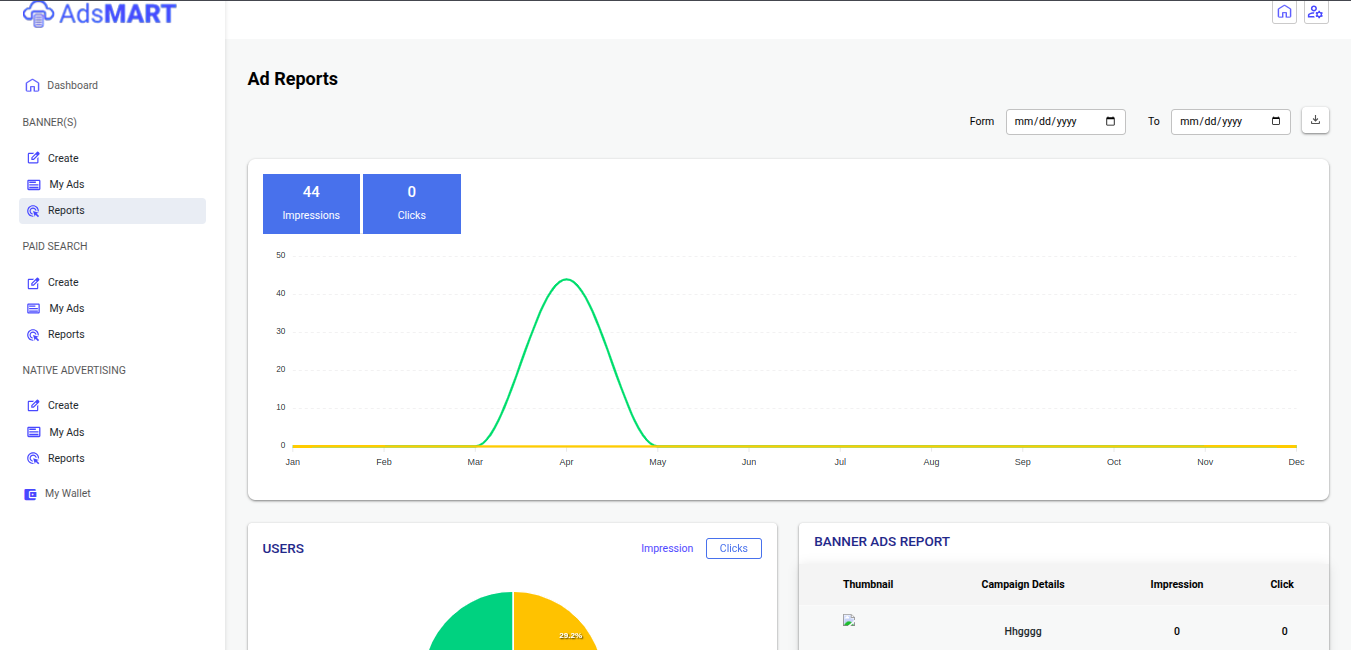Open the calendar picker in the Form date field
The height and width of the screenshot is (650, 1351).
[1110, 122]
